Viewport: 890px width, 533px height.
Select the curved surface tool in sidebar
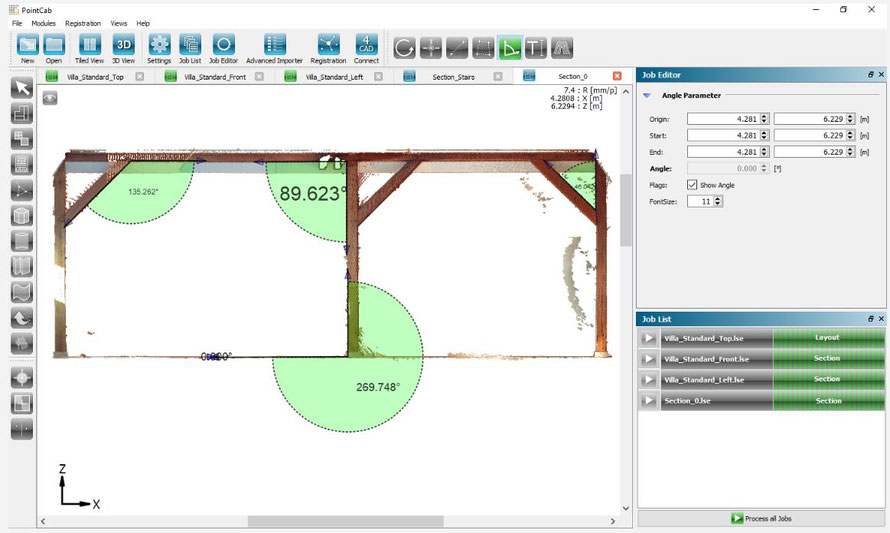[22, 292]
